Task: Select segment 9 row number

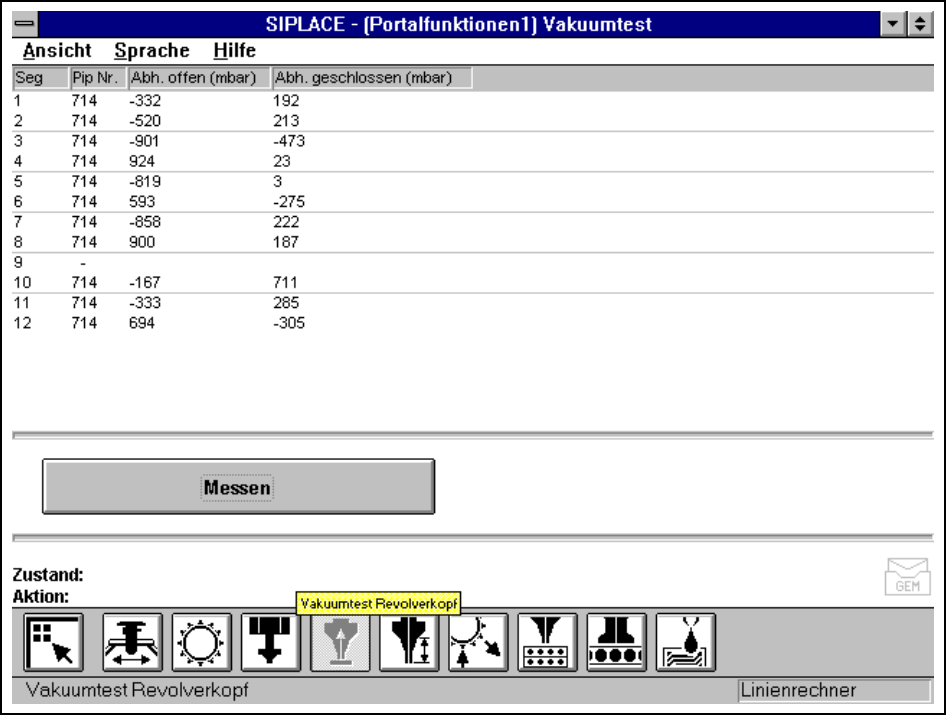Action: click(x=18, y=262)
